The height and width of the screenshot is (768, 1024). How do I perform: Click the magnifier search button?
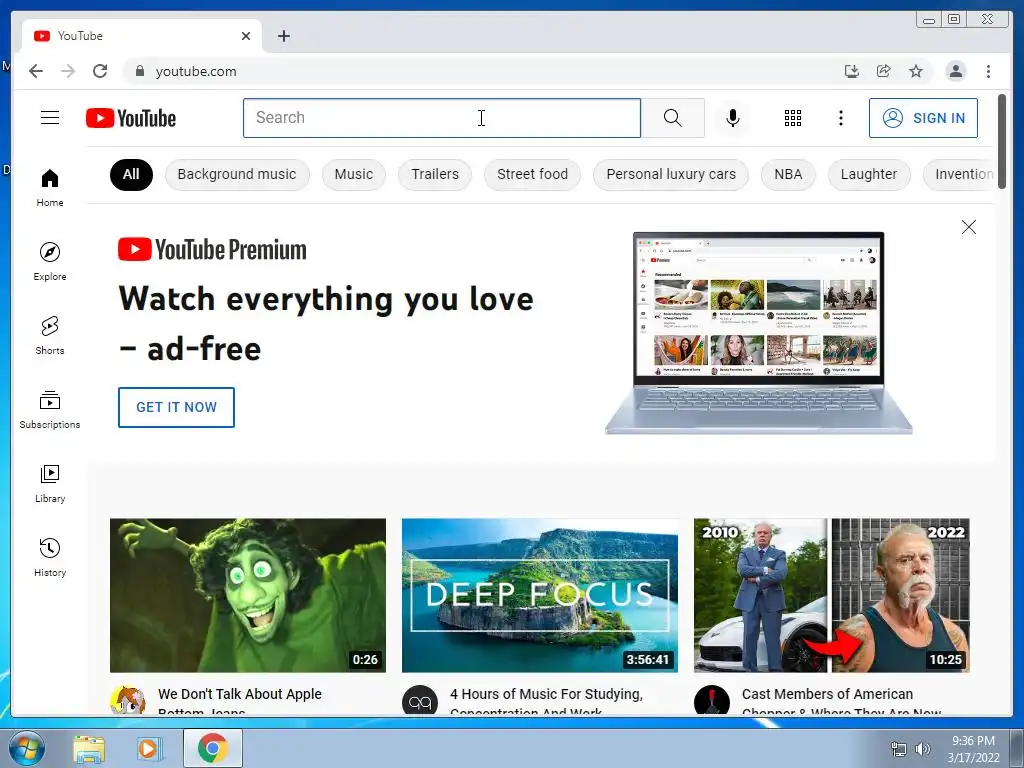673,118
